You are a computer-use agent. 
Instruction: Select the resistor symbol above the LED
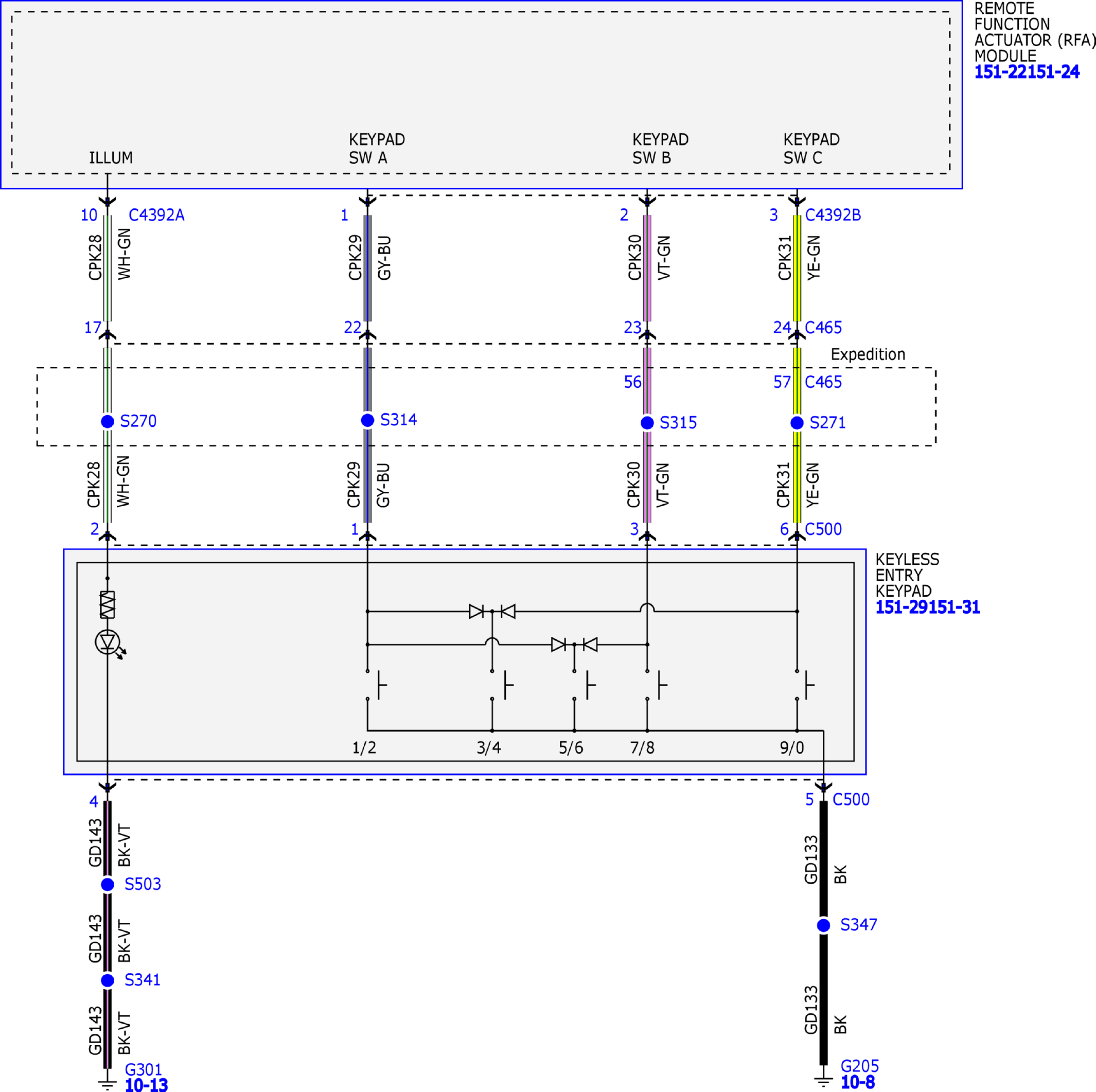(107, 604)
